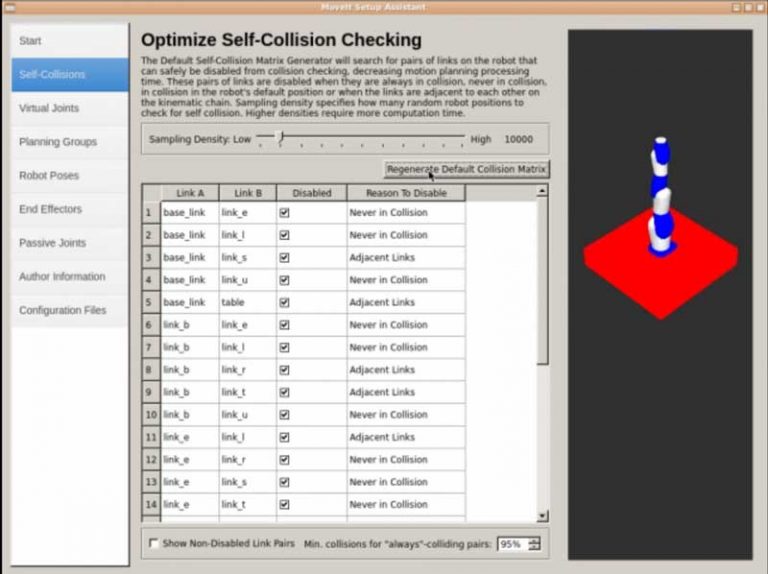Click the min collisions 95% input field
The height and width of the screenshot is (574, 768).
point(512,544)
